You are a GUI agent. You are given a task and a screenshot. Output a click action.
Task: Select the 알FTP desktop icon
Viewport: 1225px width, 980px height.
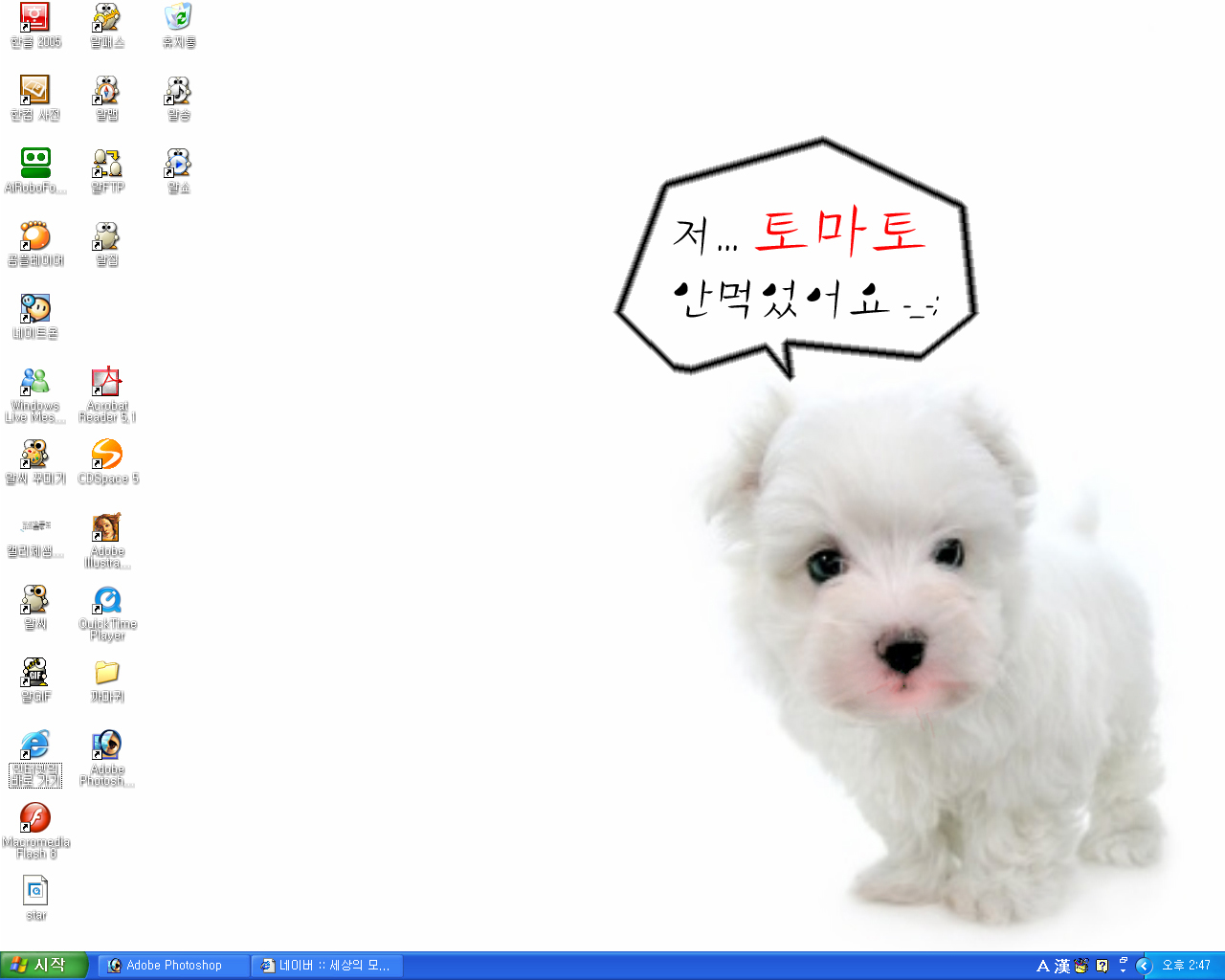coord(106,164)
